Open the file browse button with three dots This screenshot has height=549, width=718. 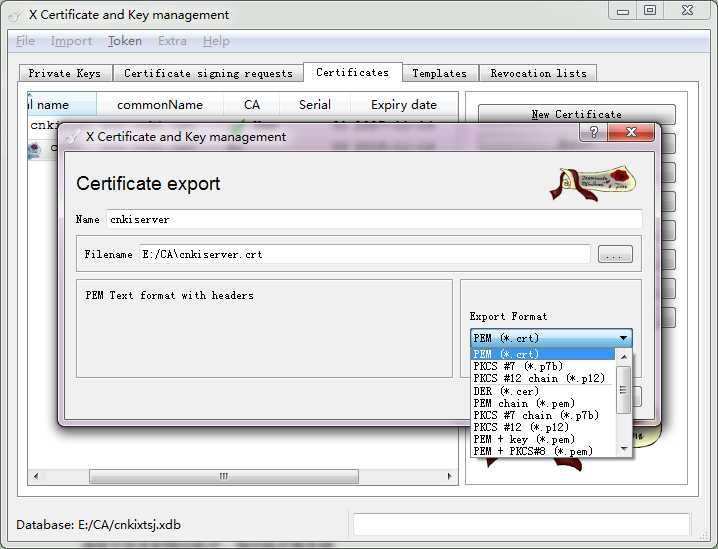tap(615, 254)
